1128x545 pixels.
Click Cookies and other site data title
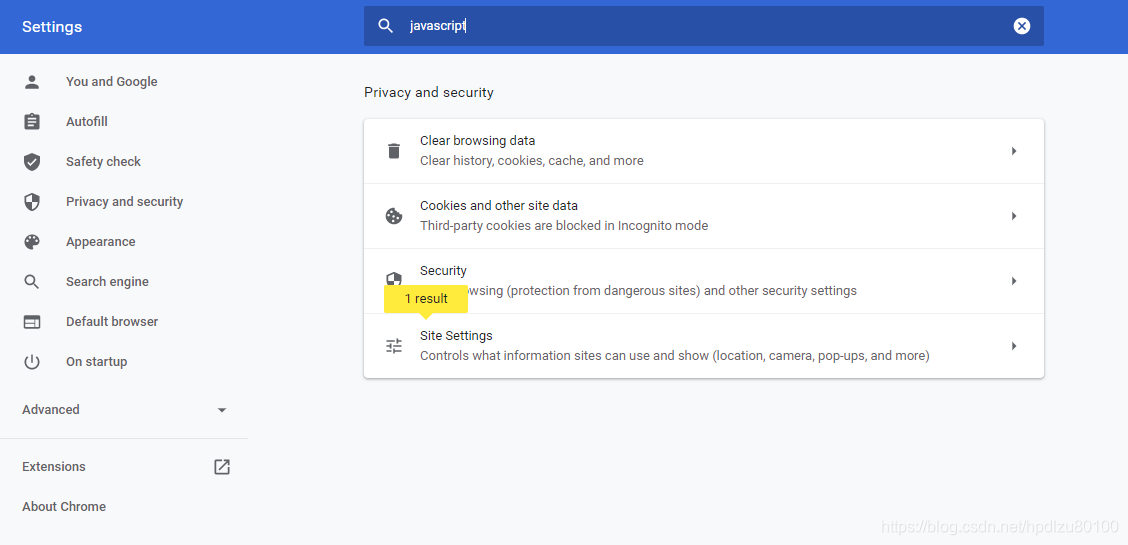[x=499, y=206]
